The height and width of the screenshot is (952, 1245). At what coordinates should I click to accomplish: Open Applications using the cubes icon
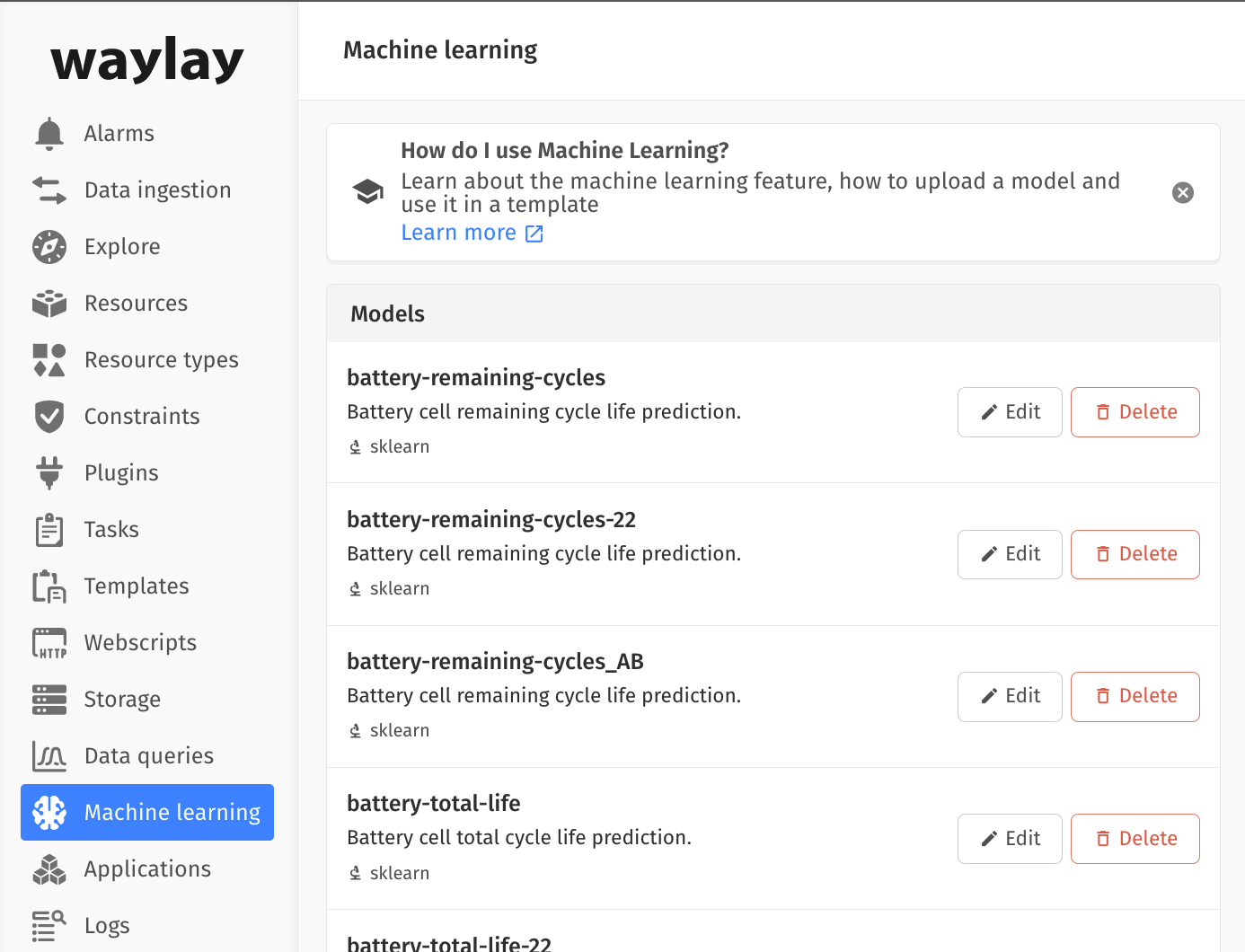click(x=49, y=868)
